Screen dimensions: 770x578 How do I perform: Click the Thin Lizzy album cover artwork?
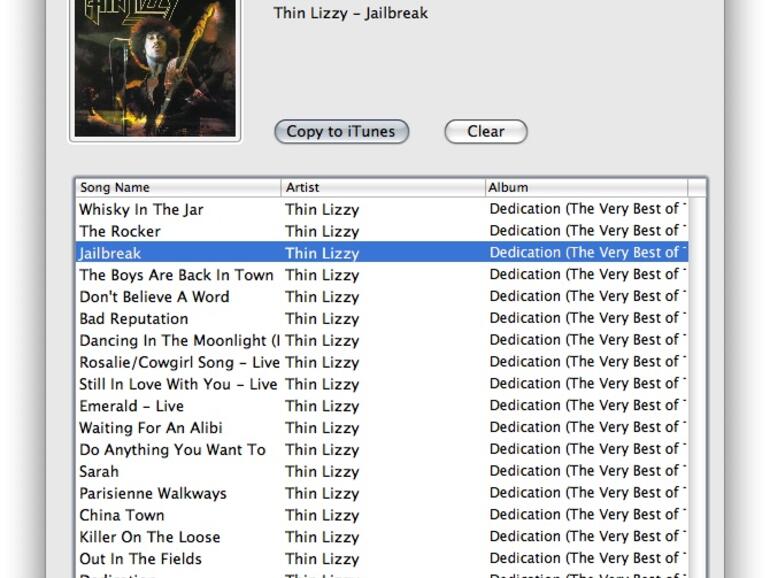[155, 68]
